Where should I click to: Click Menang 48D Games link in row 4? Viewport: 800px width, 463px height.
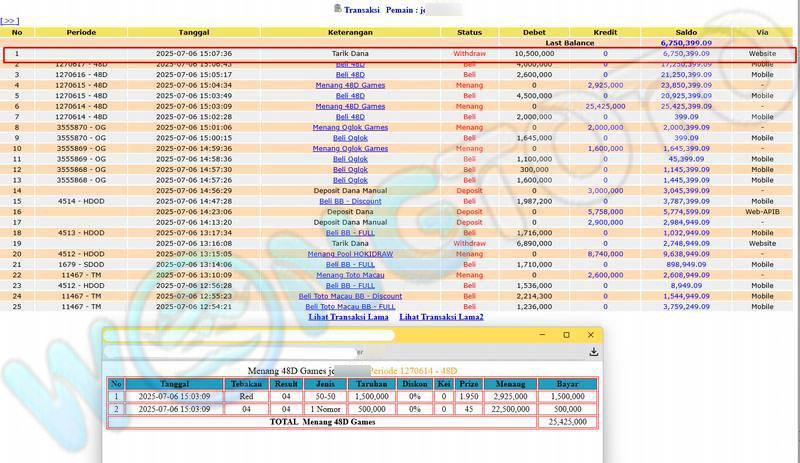[350, 85]
